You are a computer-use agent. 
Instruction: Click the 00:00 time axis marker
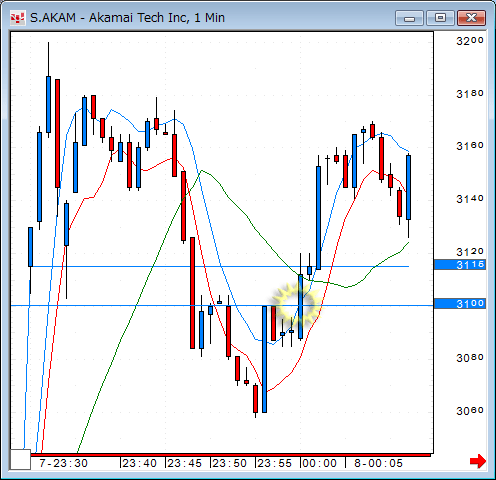tap(319, 463)
